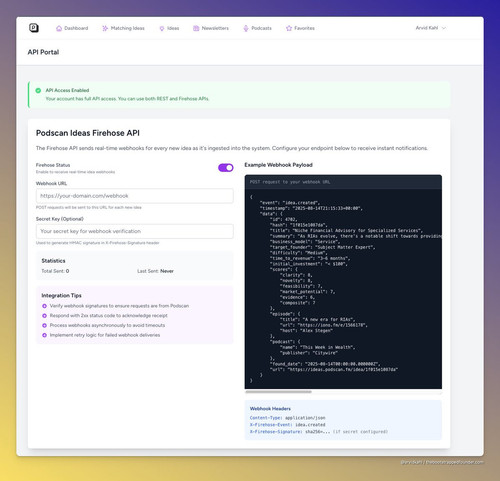Click the Firehose Status label
The image size is (500, 481).
[53, 165]
